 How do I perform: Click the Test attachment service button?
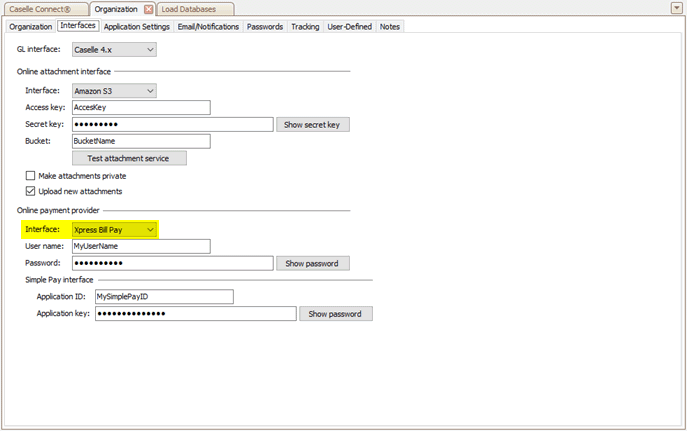tap(129, 158)
